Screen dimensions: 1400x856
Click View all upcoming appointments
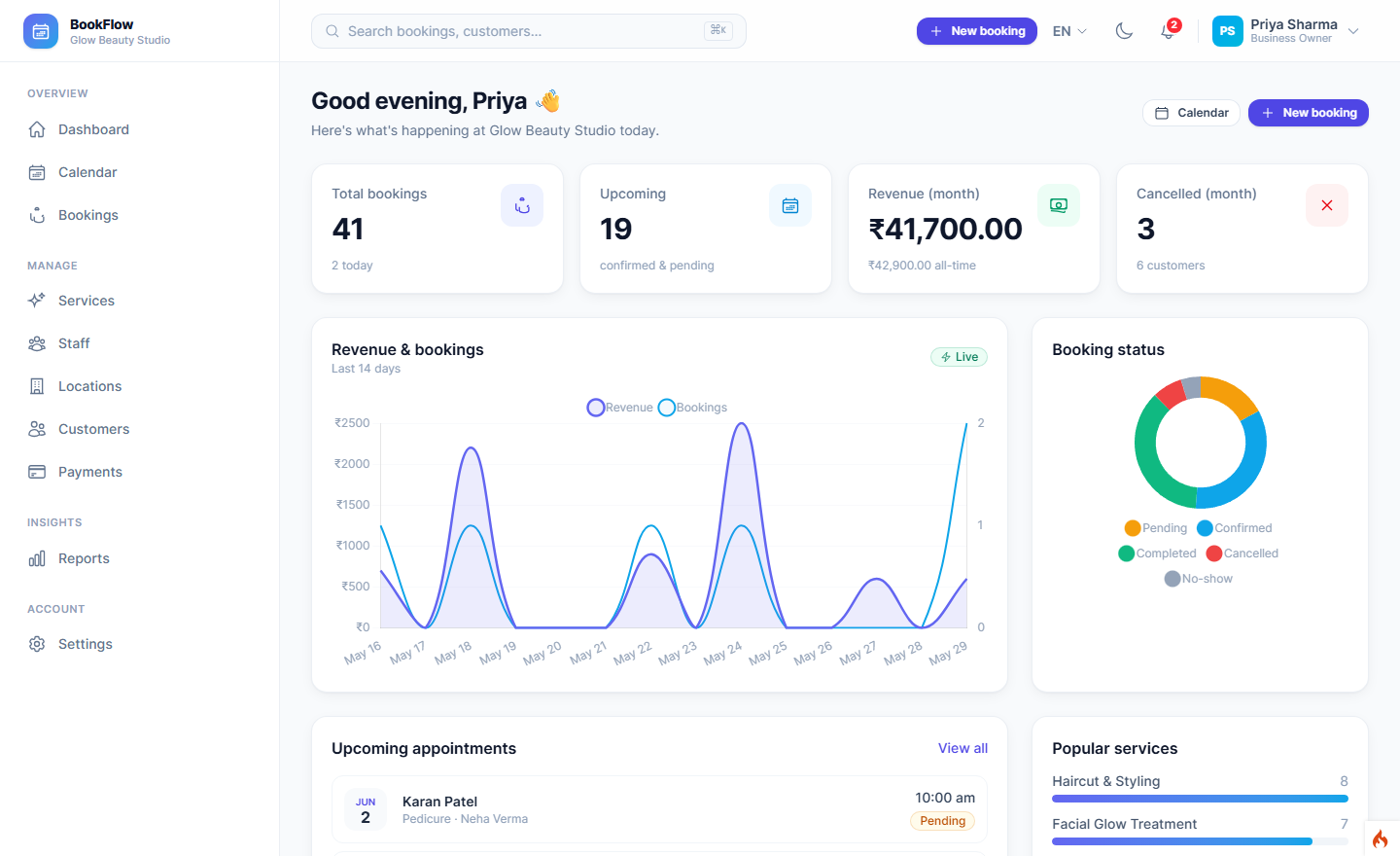962,748
